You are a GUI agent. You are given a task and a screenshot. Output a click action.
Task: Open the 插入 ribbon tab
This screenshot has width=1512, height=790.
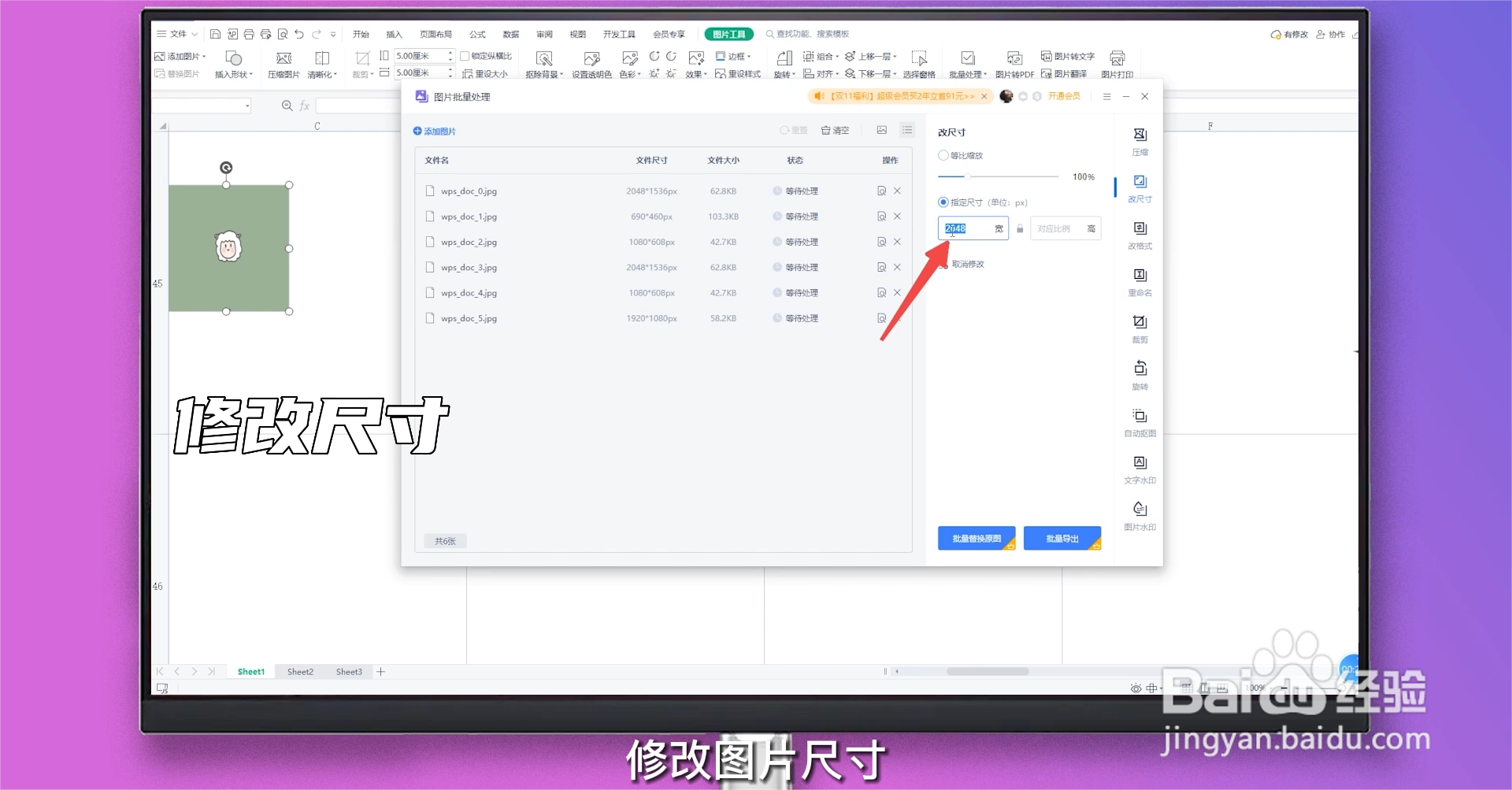[x=394, y=34]
